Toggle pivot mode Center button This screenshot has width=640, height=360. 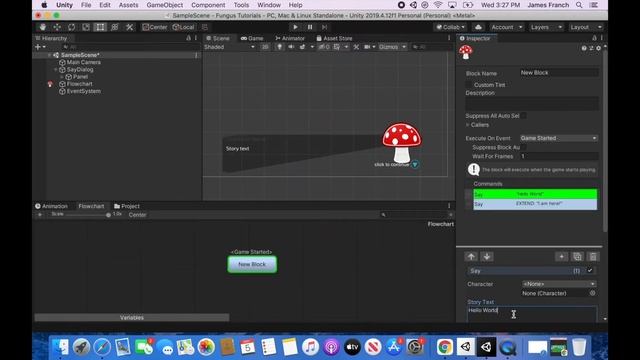click(155, 27)
